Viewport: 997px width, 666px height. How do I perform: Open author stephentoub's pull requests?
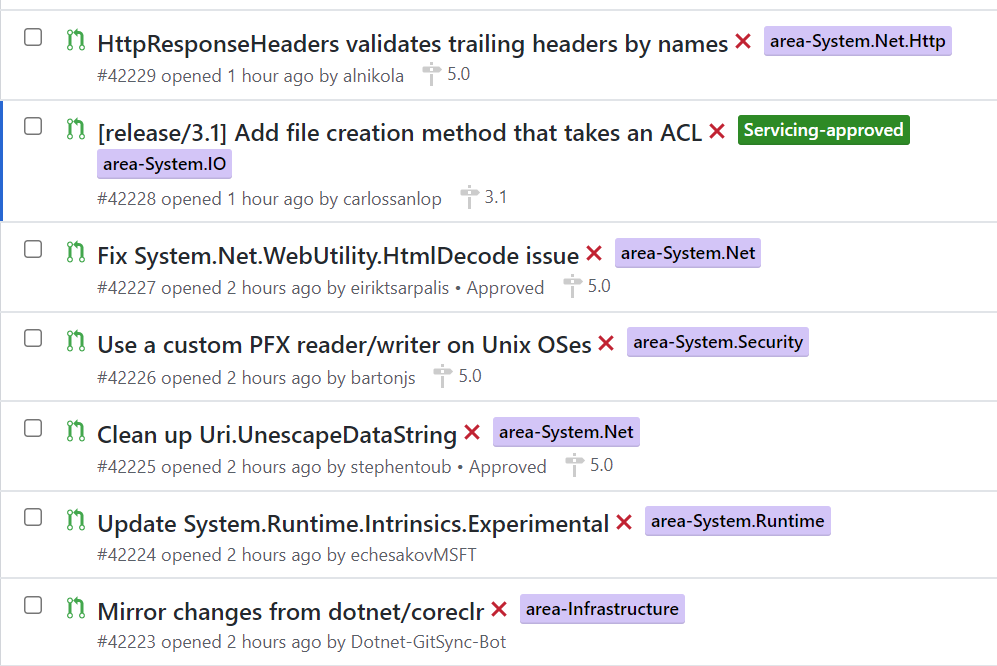click(x=401, y=467)
